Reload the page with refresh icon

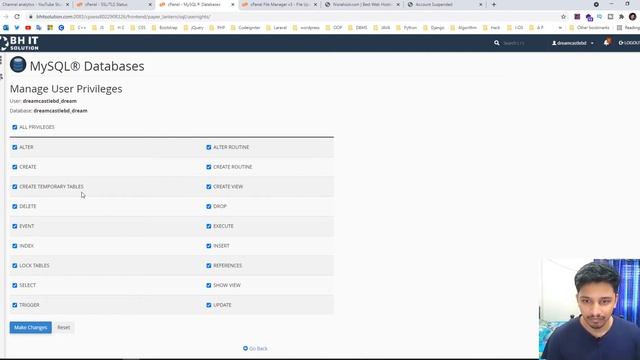[17, 17]
